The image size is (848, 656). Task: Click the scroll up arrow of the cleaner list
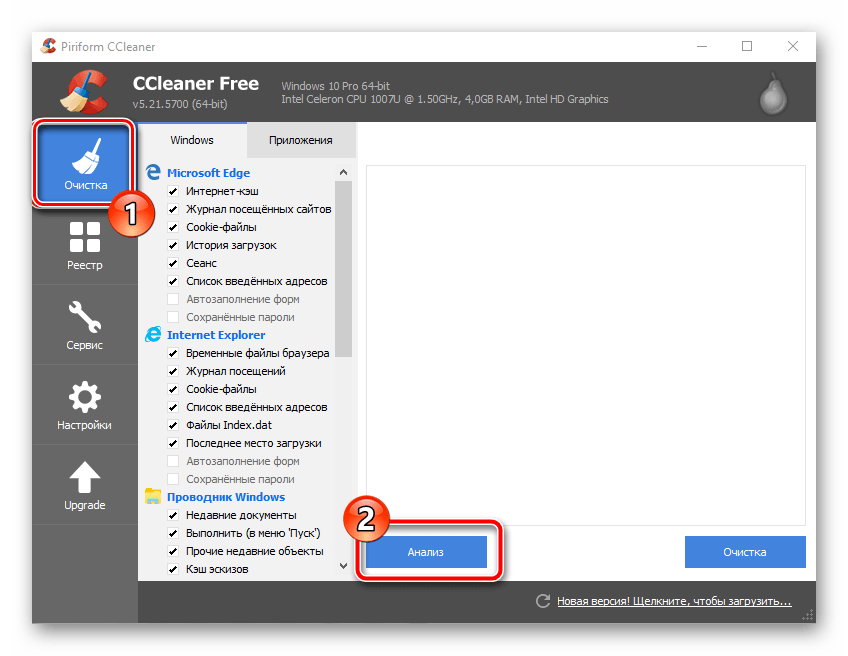[x=343, y=172]
